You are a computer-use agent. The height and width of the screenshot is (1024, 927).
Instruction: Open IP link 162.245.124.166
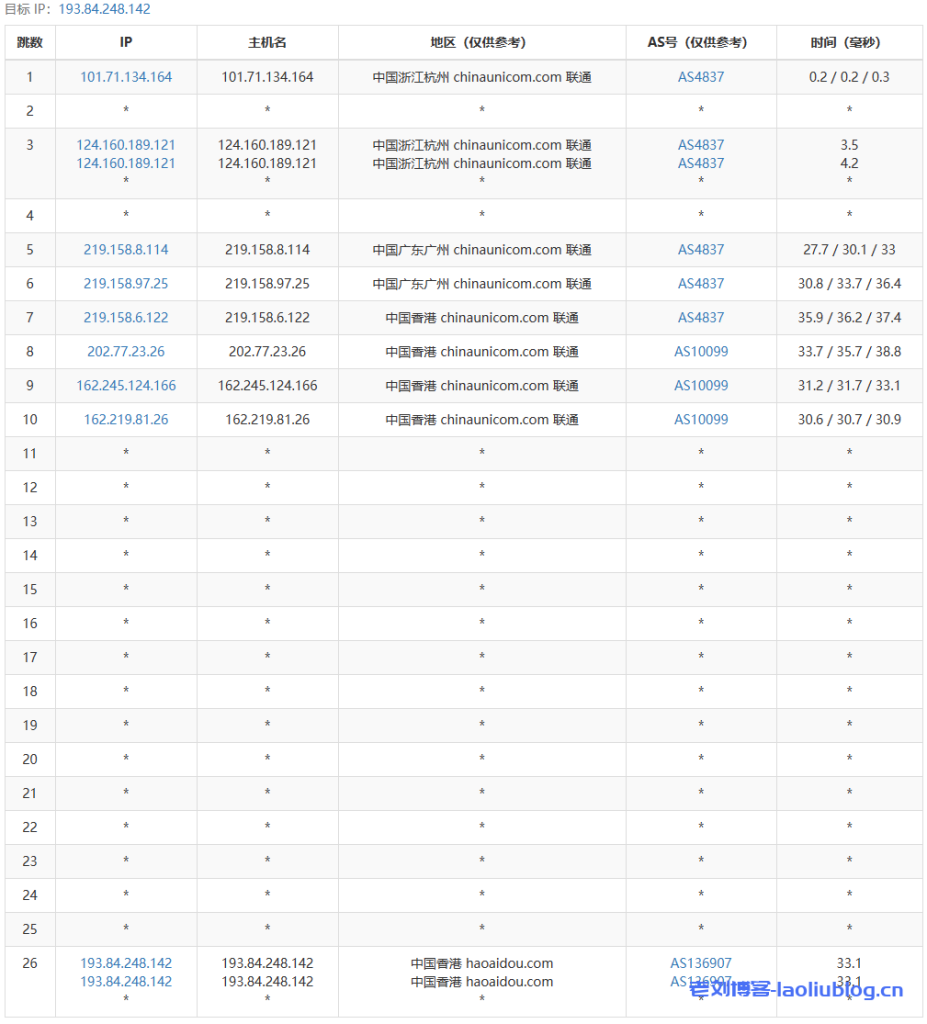pyautogui.click(x=126, y=386)
